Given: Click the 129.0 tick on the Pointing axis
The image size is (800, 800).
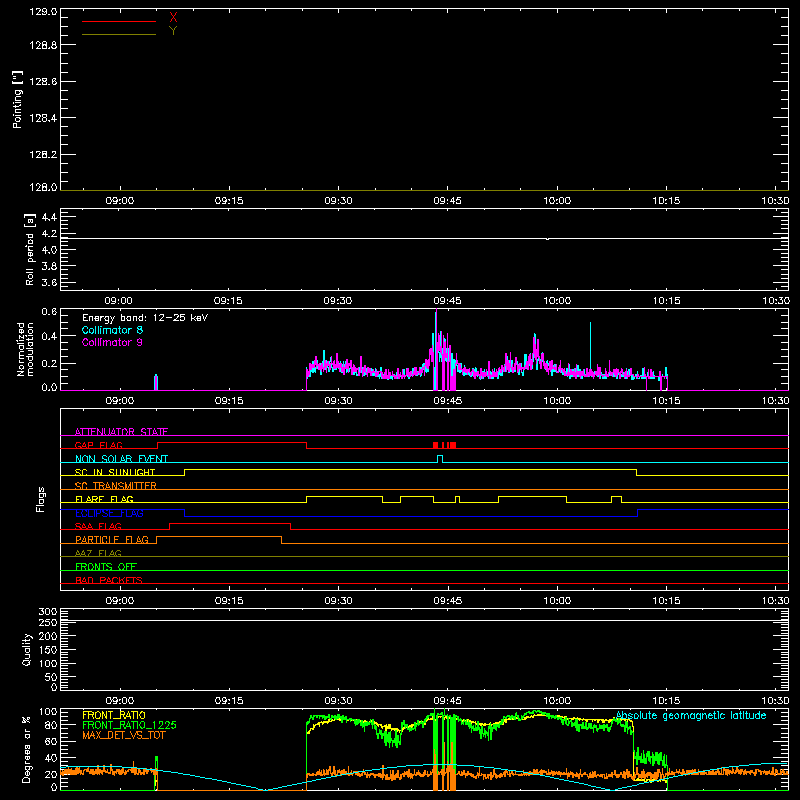Looking at the screenshot, I should tap(43, 12).
